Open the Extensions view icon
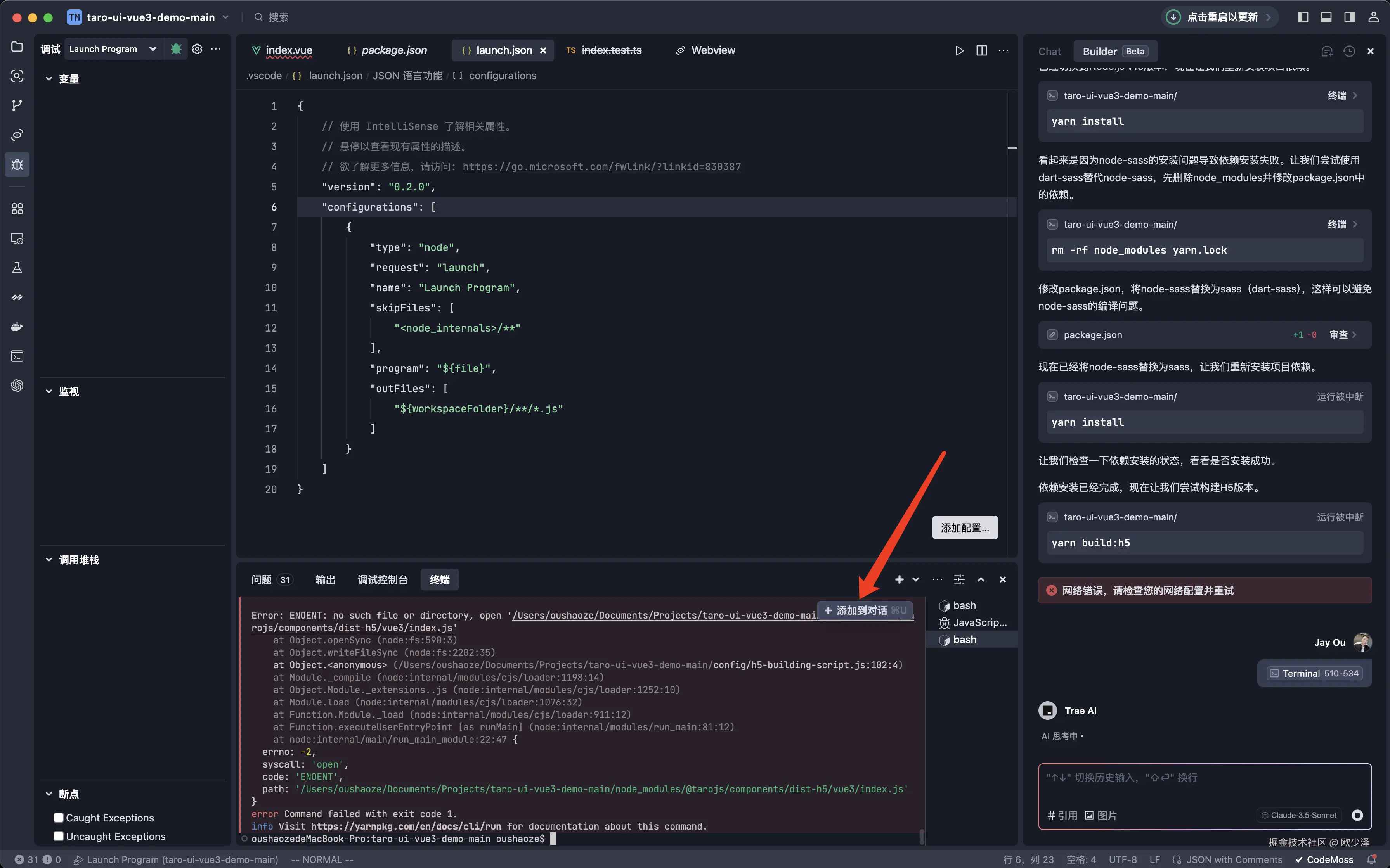The height and width of the screenshot is (868, 1390). click(x=17, y=209)
